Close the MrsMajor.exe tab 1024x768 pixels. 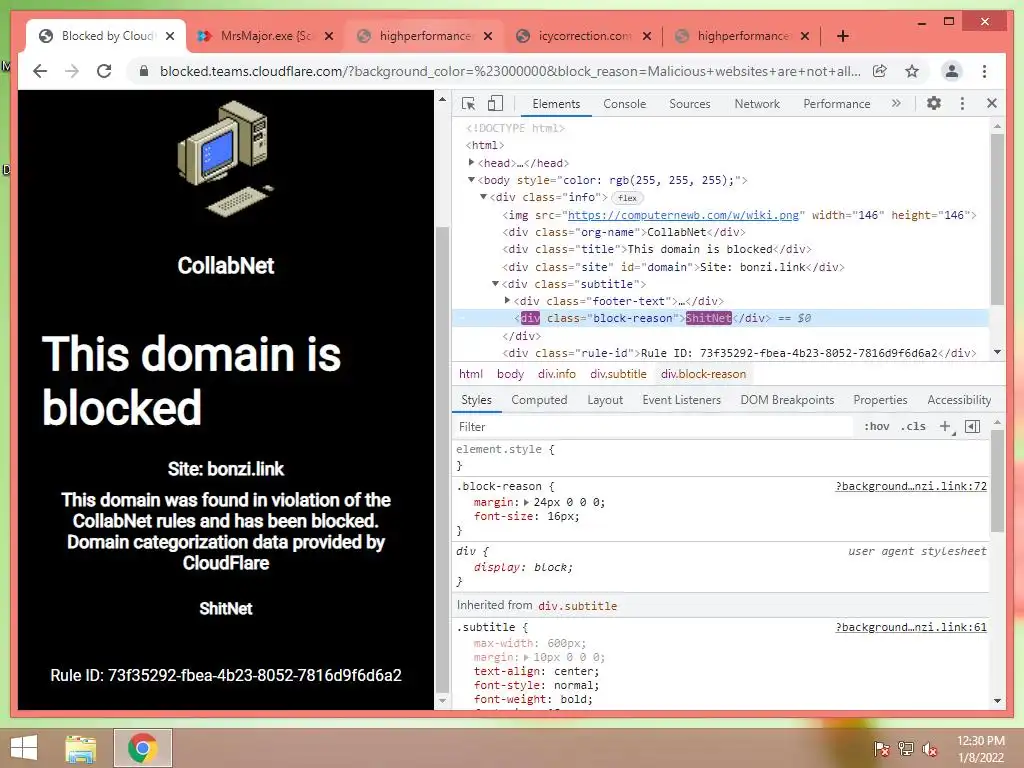pos(329,36)
